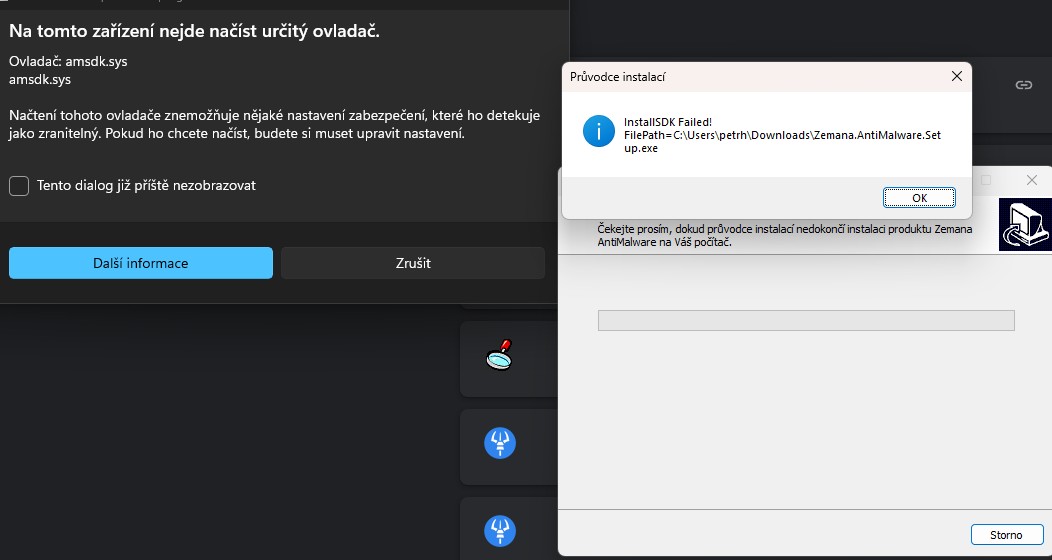The image size is (1052, 560).
Task: Open the upper blue trident app icon
Action: pos(500,443)
